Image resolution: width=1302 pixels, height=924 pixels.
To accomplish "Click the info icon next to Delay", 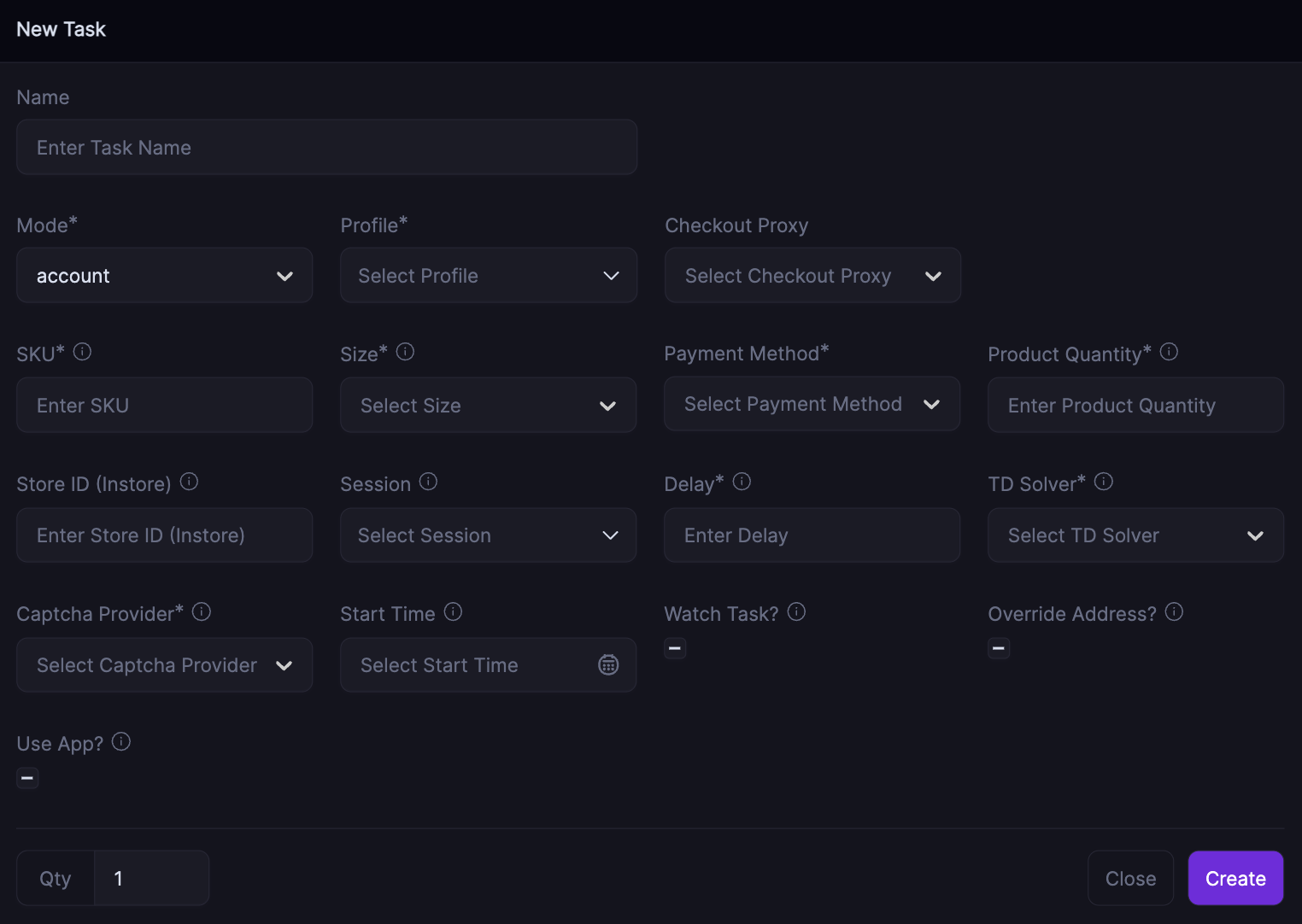I will pos(742,482).
